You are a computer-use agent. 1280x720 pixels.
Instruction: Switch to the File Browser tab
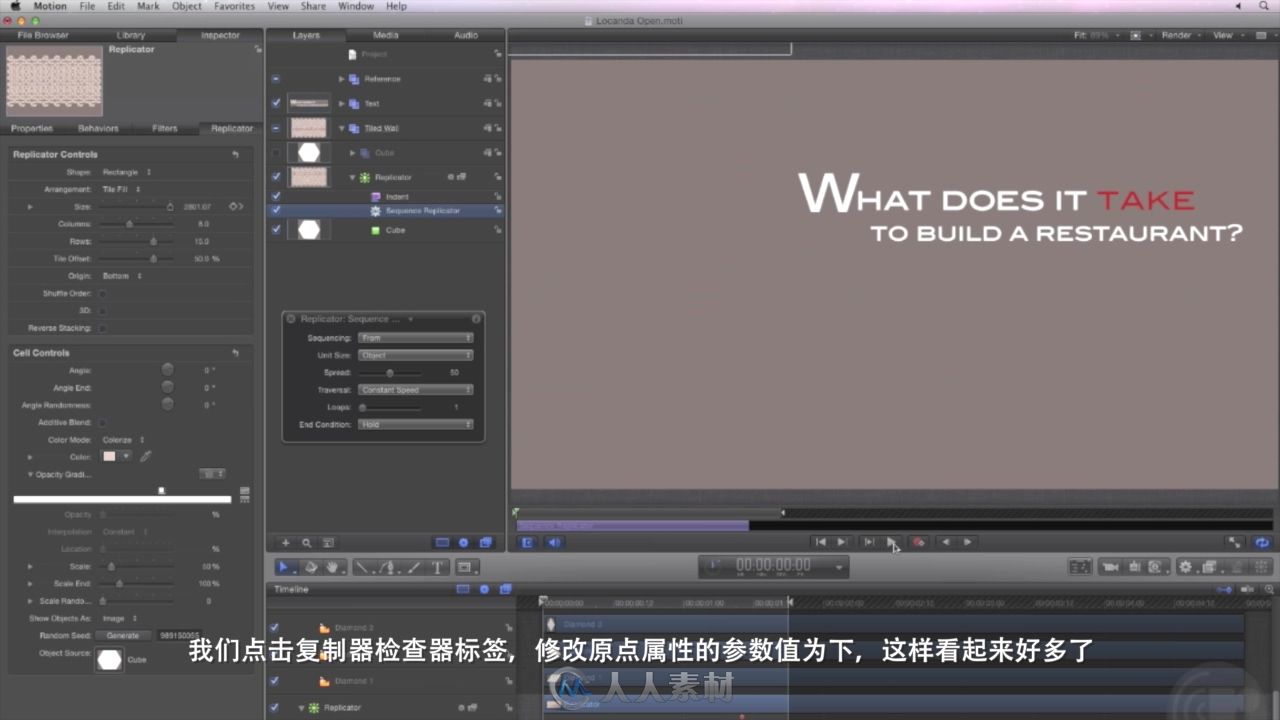pos(43,35)
